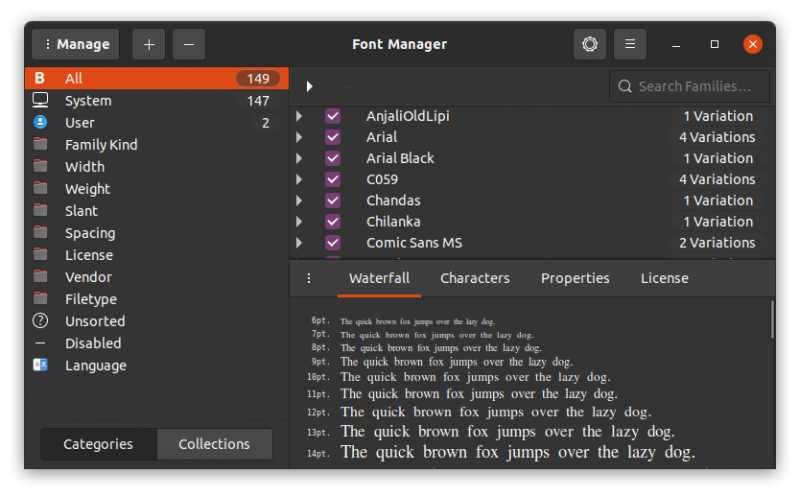Open the Unsorted question mark category
Viewport: 800px width, 496px height.
coord(41,321)
